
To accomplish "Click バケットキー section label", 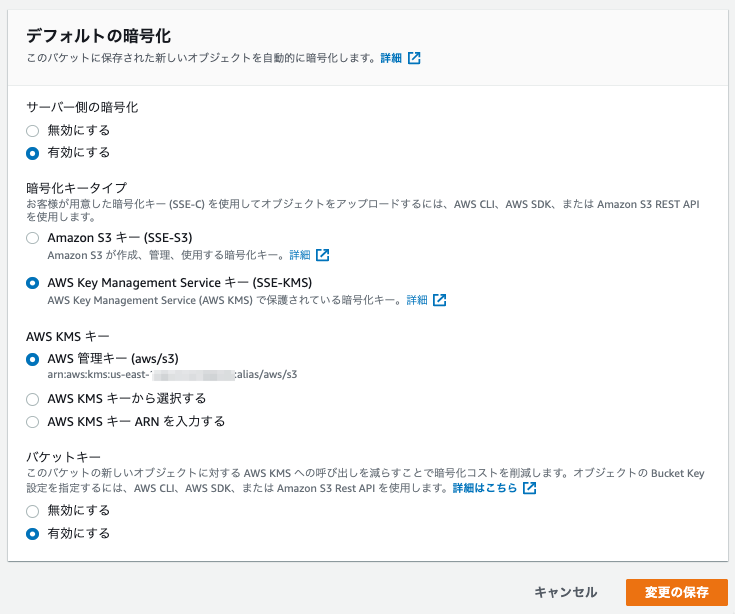I will click(63, 457).
